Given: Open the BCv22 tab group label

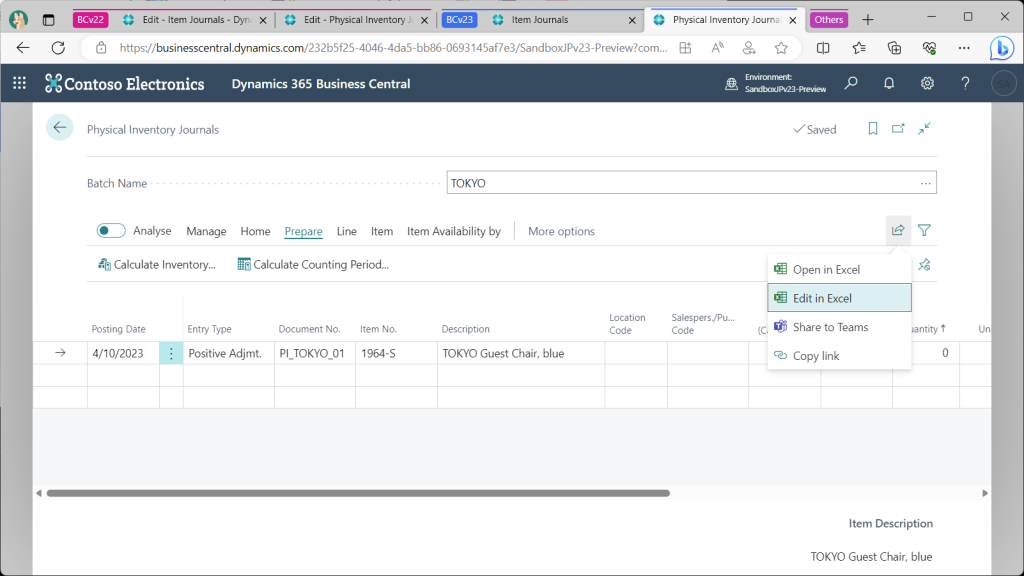Looking at the screenshot, I should click(90, 20).
